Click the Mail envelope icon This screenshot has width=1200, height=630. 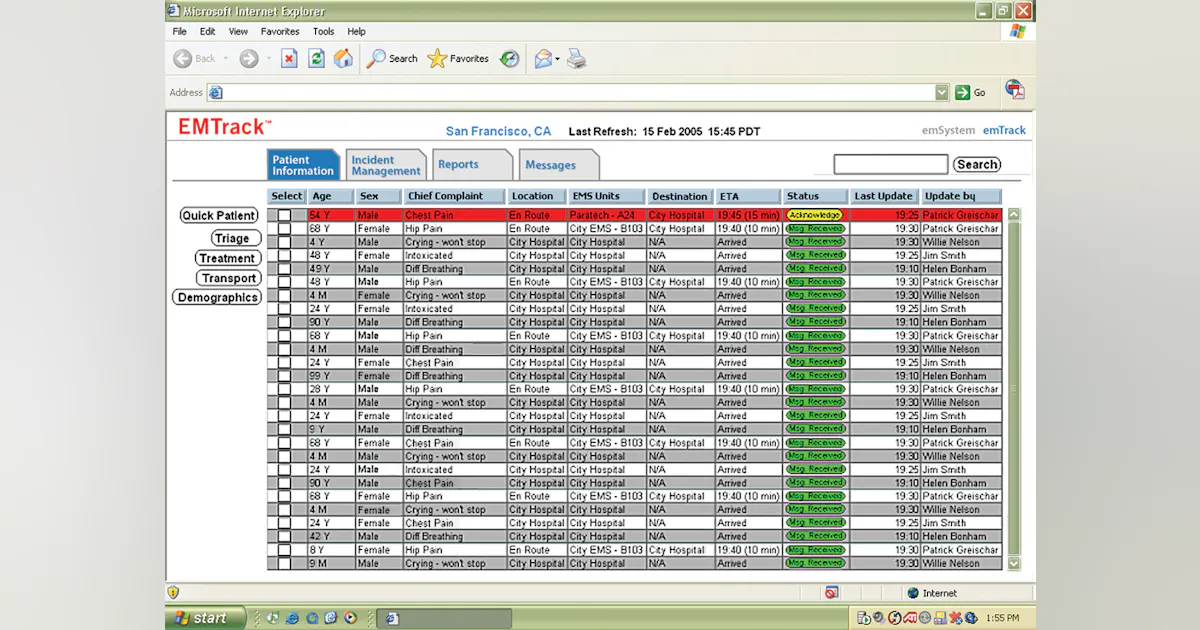tap(543, 59)
